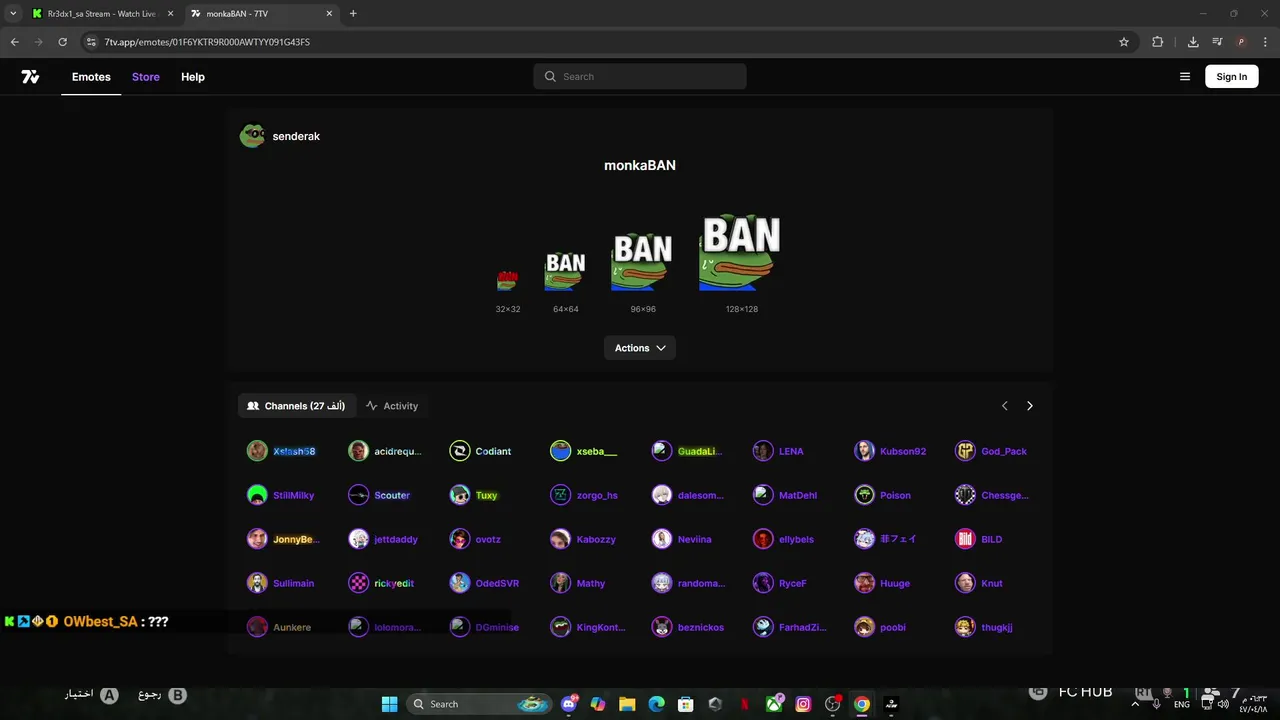Open Xbox app from the taskbar

[x=774, y=704]
